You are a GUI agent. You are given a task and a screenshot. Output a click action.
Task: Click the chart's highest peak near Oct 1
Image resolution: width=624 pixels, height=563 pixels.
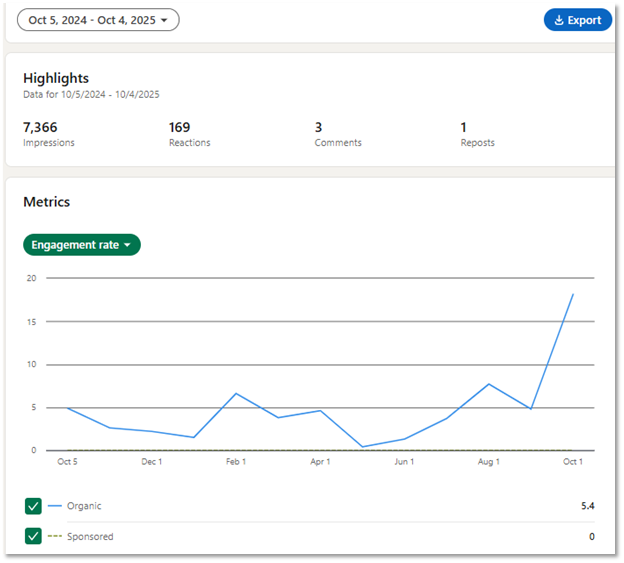pos(573,294)
